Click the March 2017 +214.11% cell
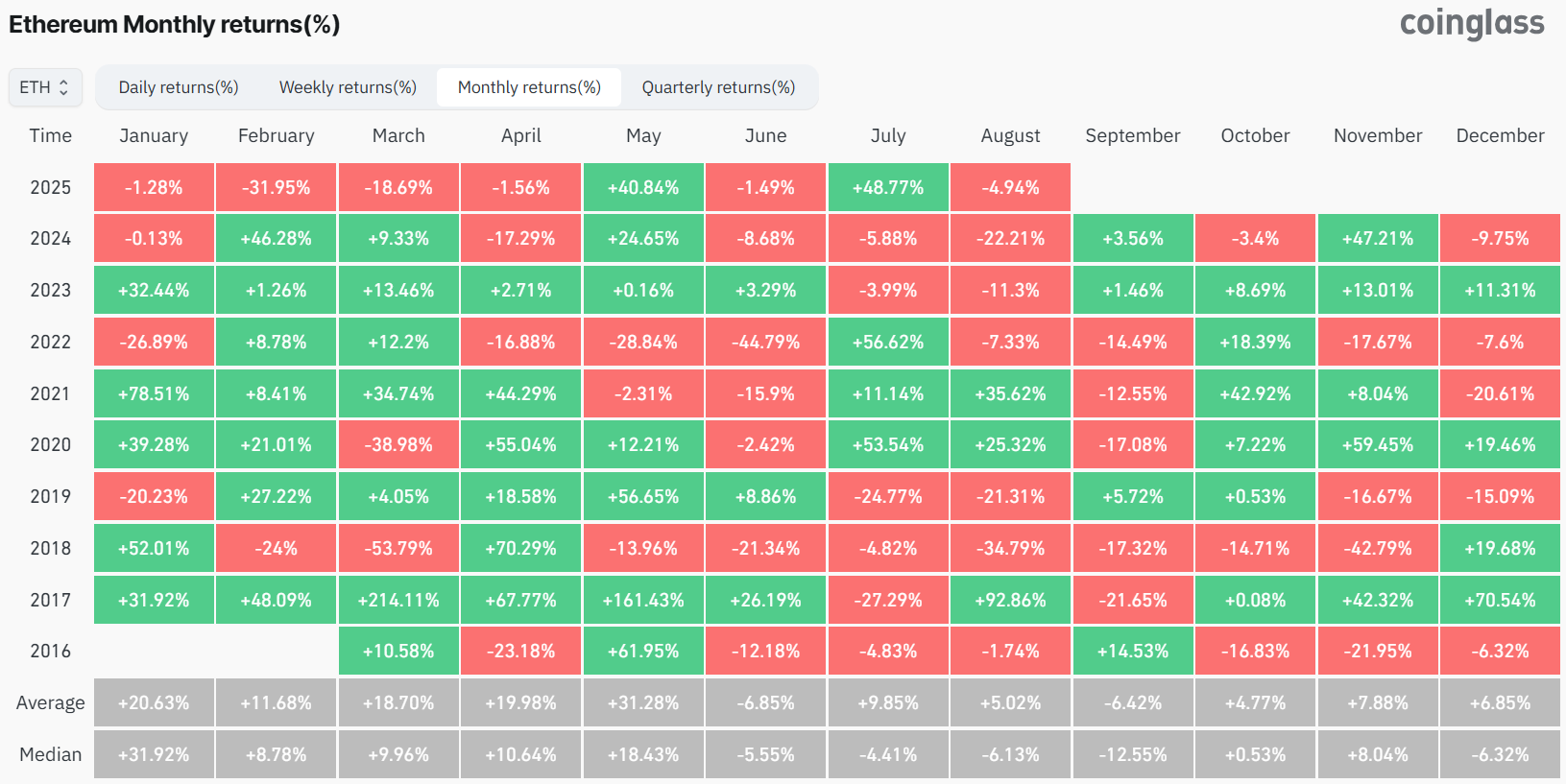Image resolution: width=1566 pixels, height=784 pixels. click(x=398, y=601)
